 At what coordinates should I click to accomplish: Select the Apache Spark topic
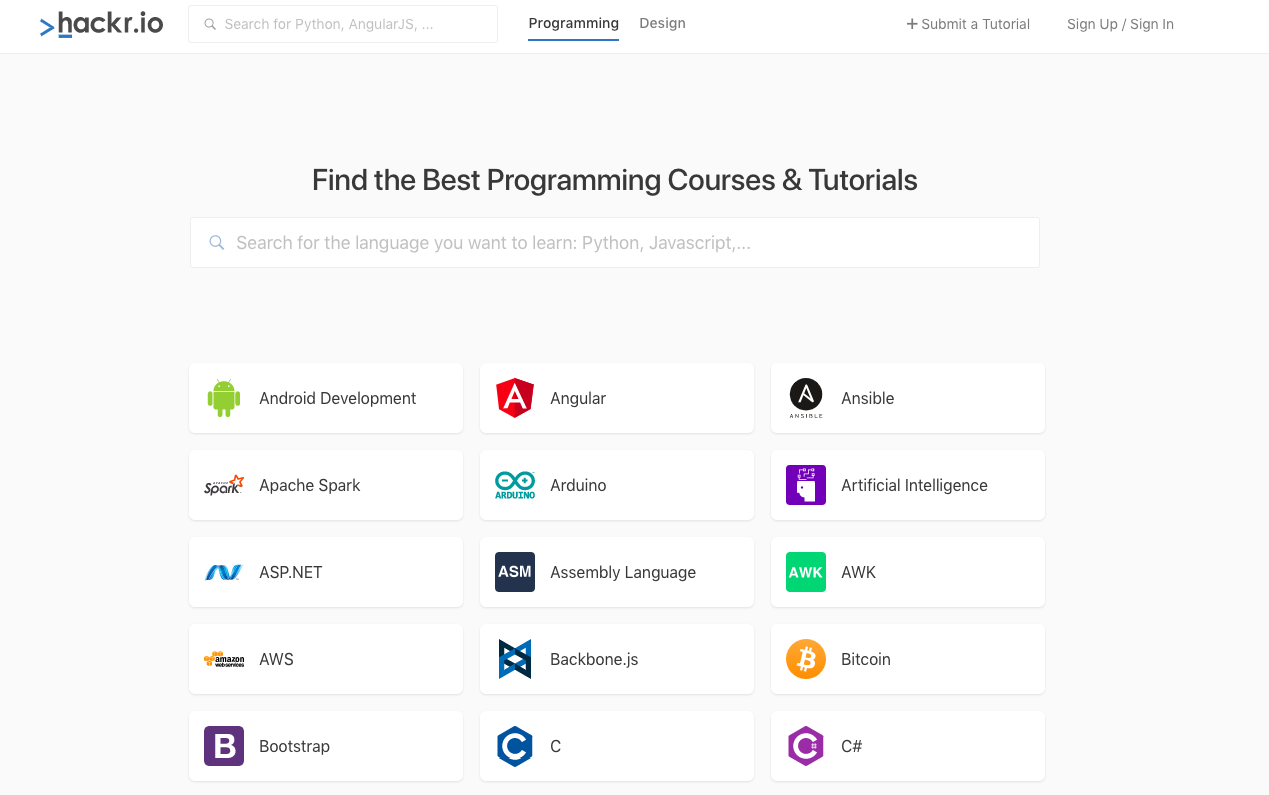point(326,485)
